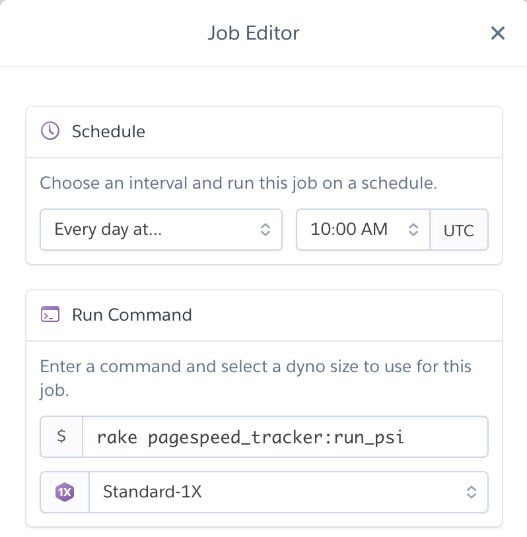527x537 pixels.
Task: Click the UTC timezone label
Action: click(x=459, y=230)
